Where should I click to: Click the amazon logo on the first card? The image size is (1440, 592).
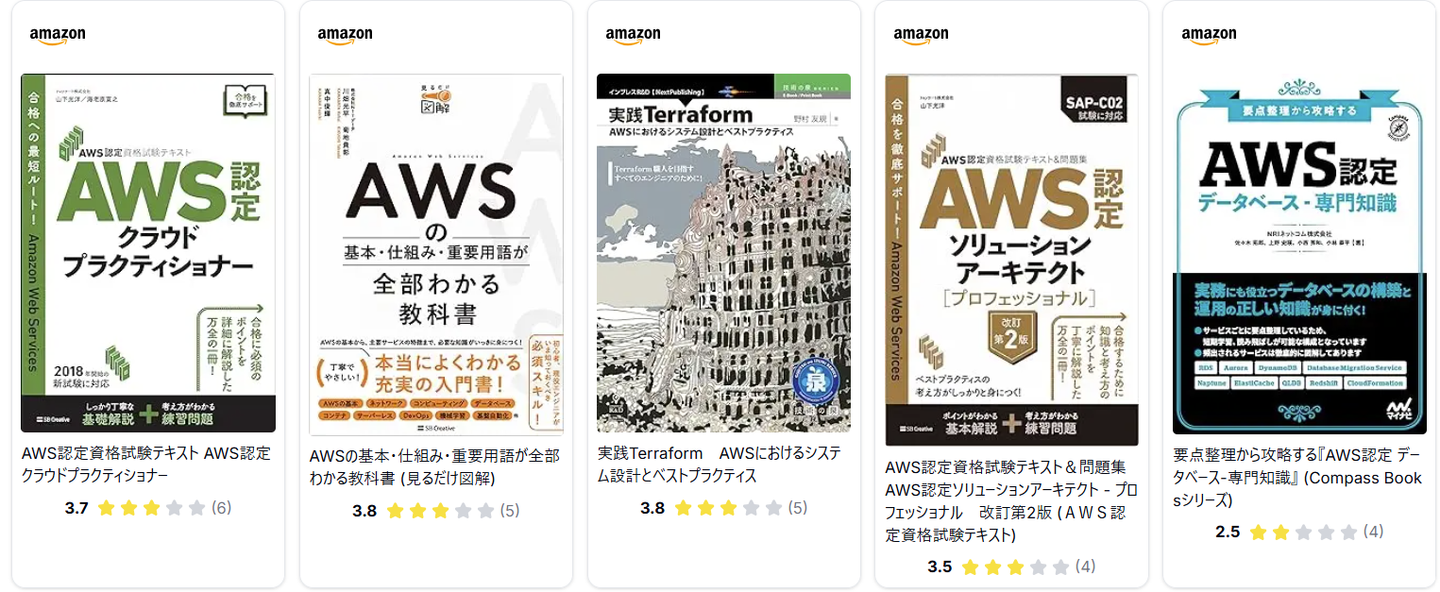click(x=57, y=35)
